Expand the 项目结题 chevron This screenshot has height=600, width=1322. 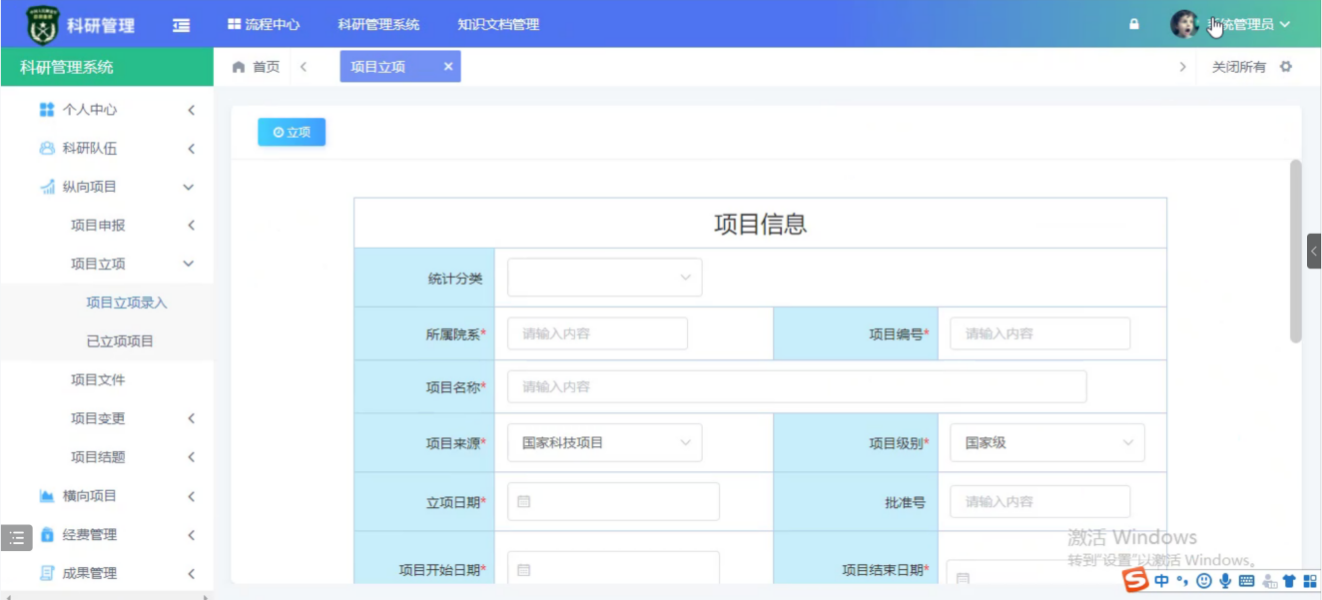[190, 457]
